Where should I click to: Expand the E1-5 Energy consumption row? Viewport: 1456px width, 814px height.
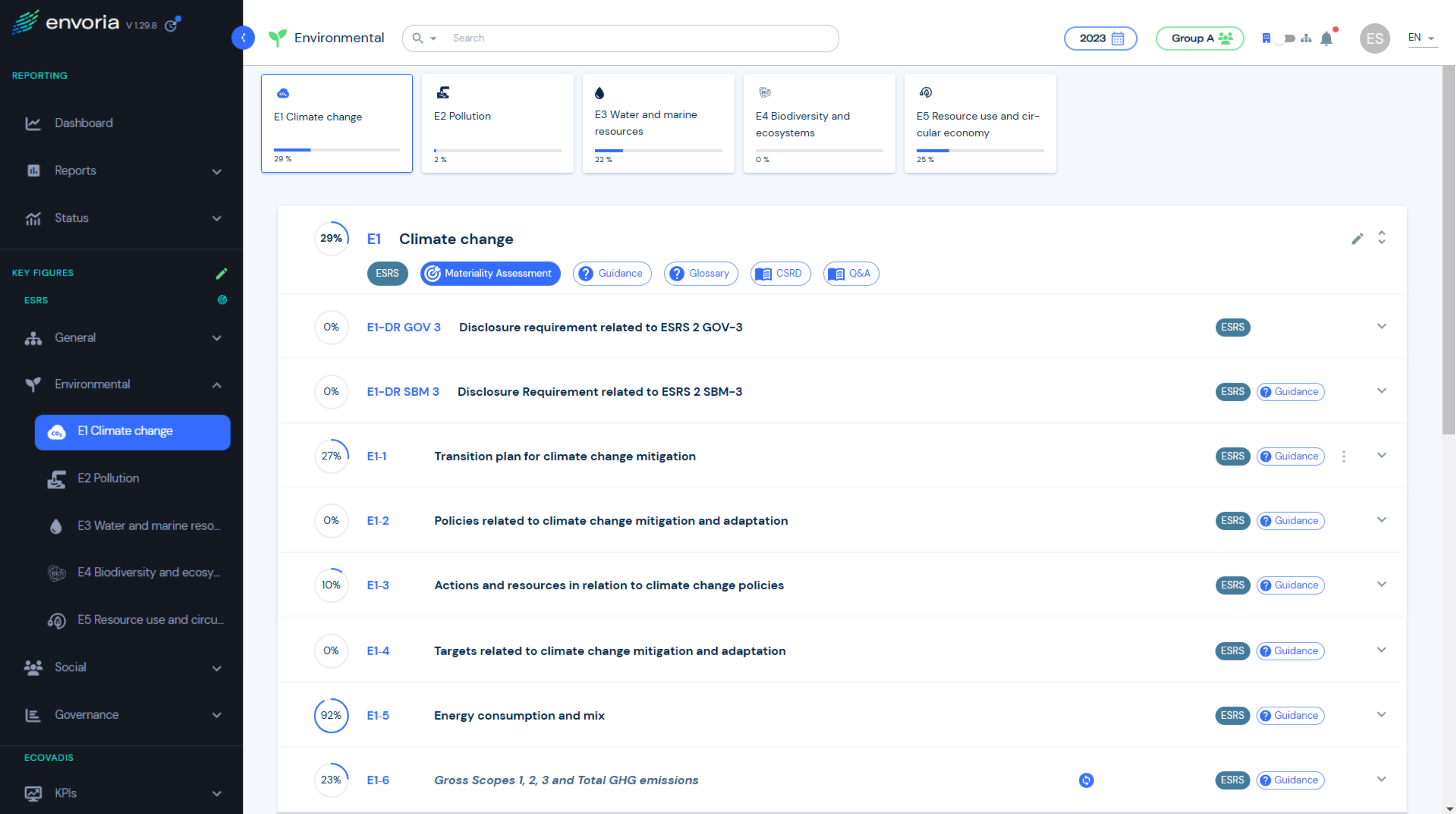pos(1382,714)
